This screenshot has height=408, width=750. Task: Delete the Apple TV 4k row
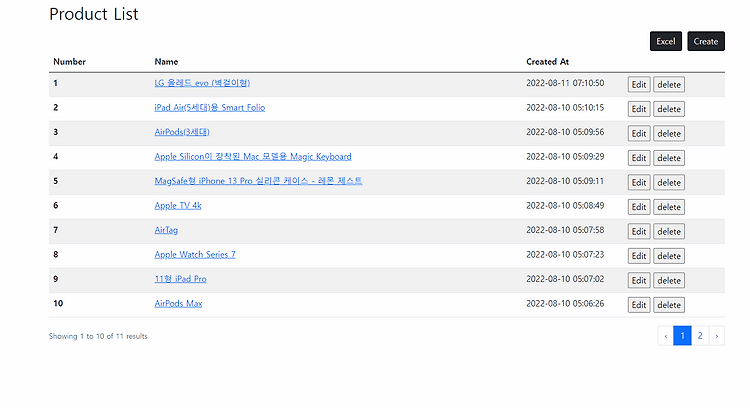point(669,207)
